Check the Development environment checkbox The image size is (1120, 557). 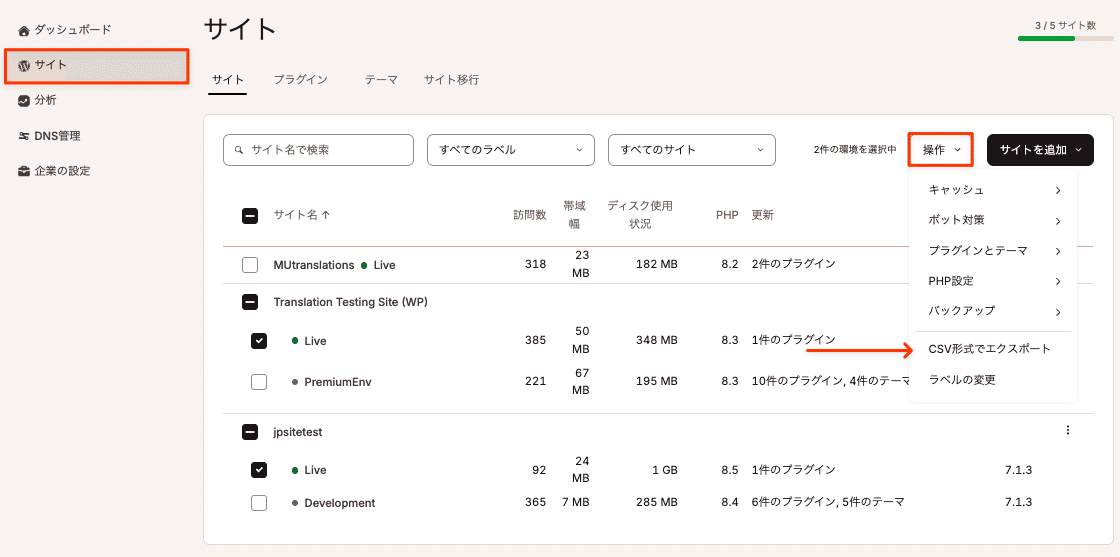259,503
